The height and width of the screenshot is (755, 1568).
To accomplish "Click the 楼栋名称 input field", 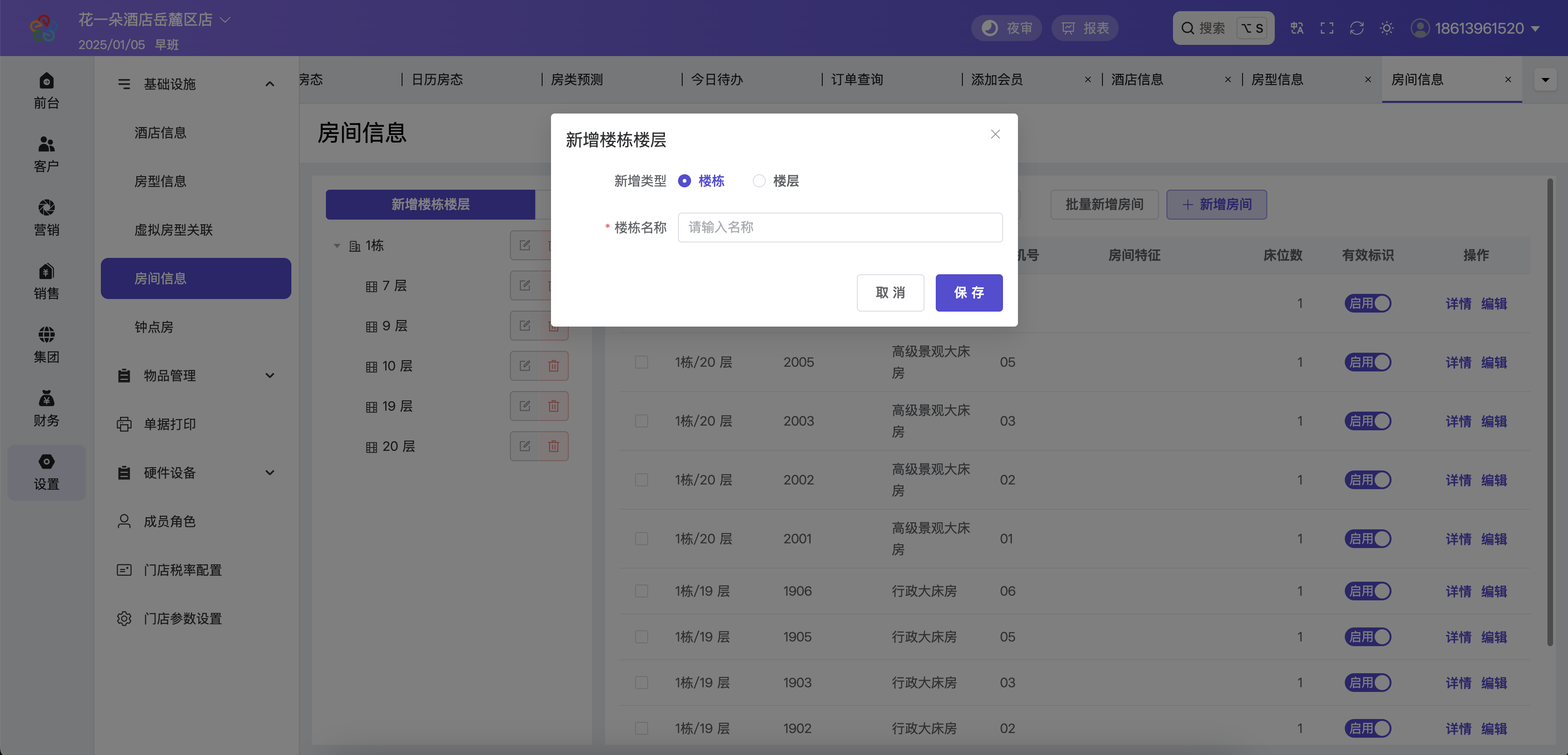I will point(840,227).
